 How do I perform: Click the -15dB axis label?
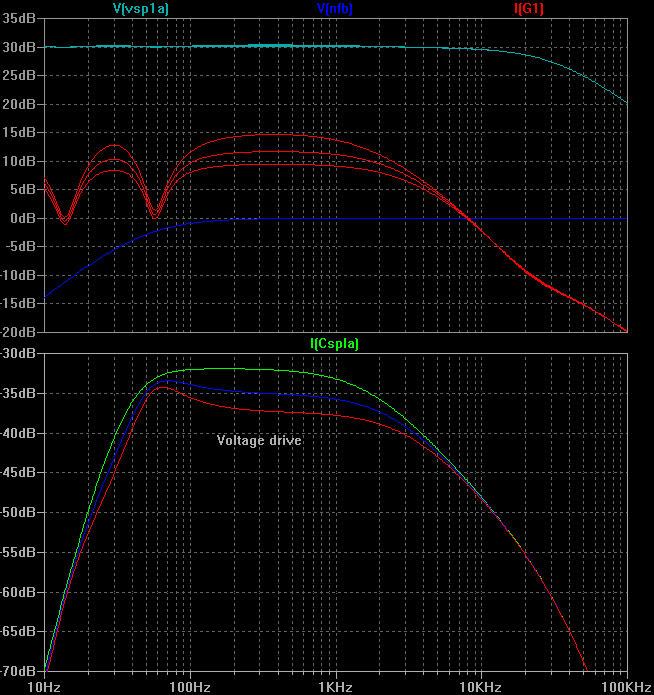coord(18,304)
